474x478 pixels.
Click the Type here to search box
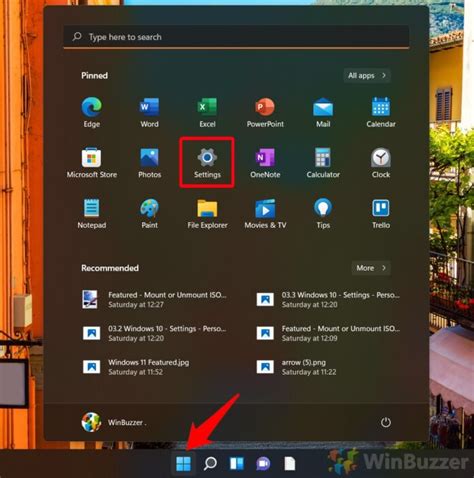coord(236,37)
